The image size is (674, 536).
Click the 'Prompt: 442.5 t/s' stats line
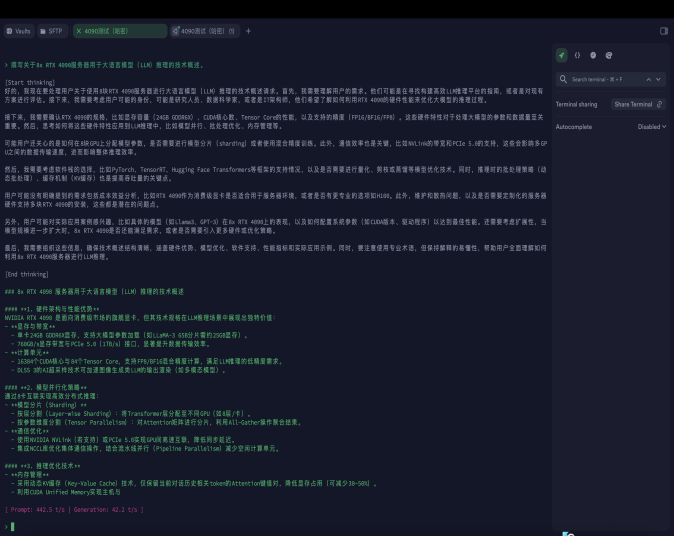click(74, 509)
